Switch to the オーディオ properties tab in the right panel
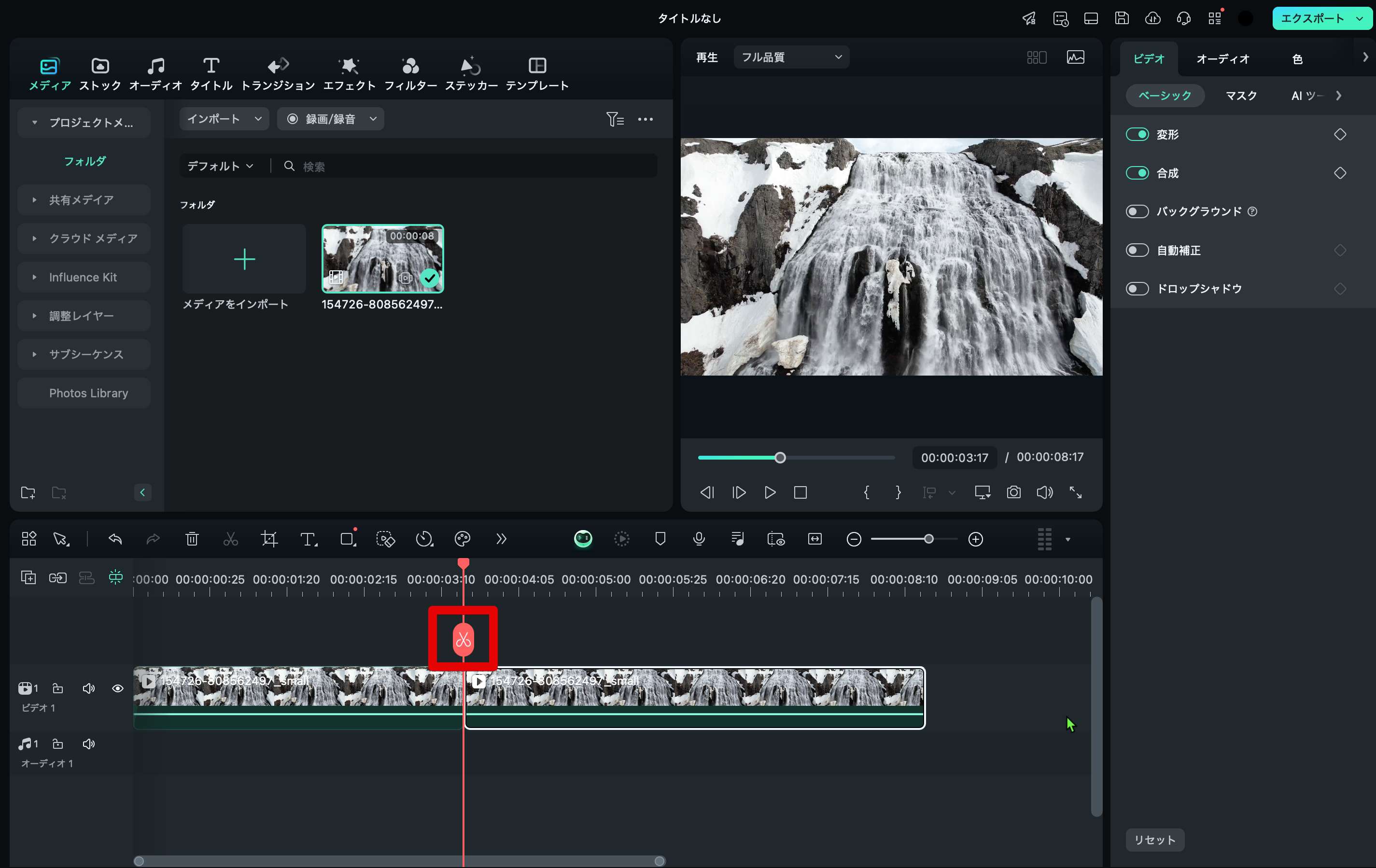 pos(1222,59)
